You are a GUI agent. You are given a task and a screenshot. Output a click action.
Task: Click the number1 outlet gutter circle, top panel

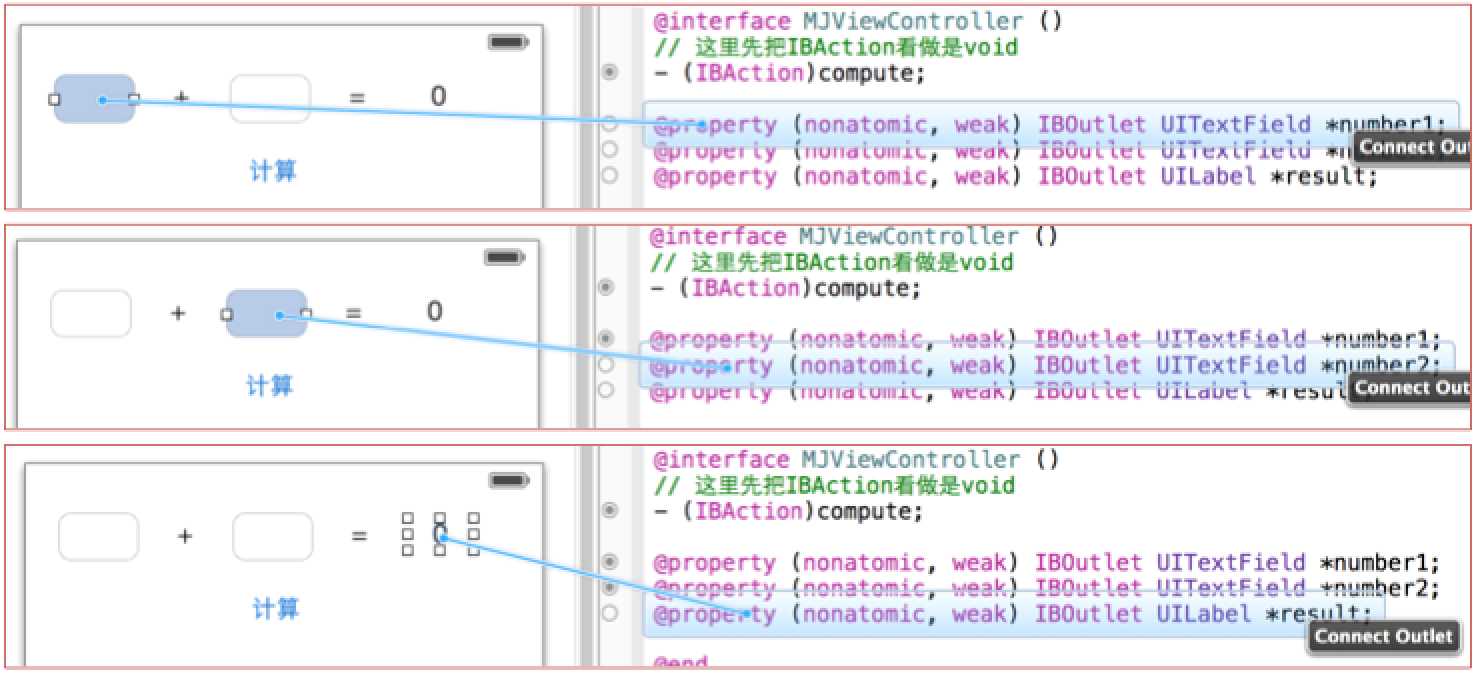click(611, 124)
